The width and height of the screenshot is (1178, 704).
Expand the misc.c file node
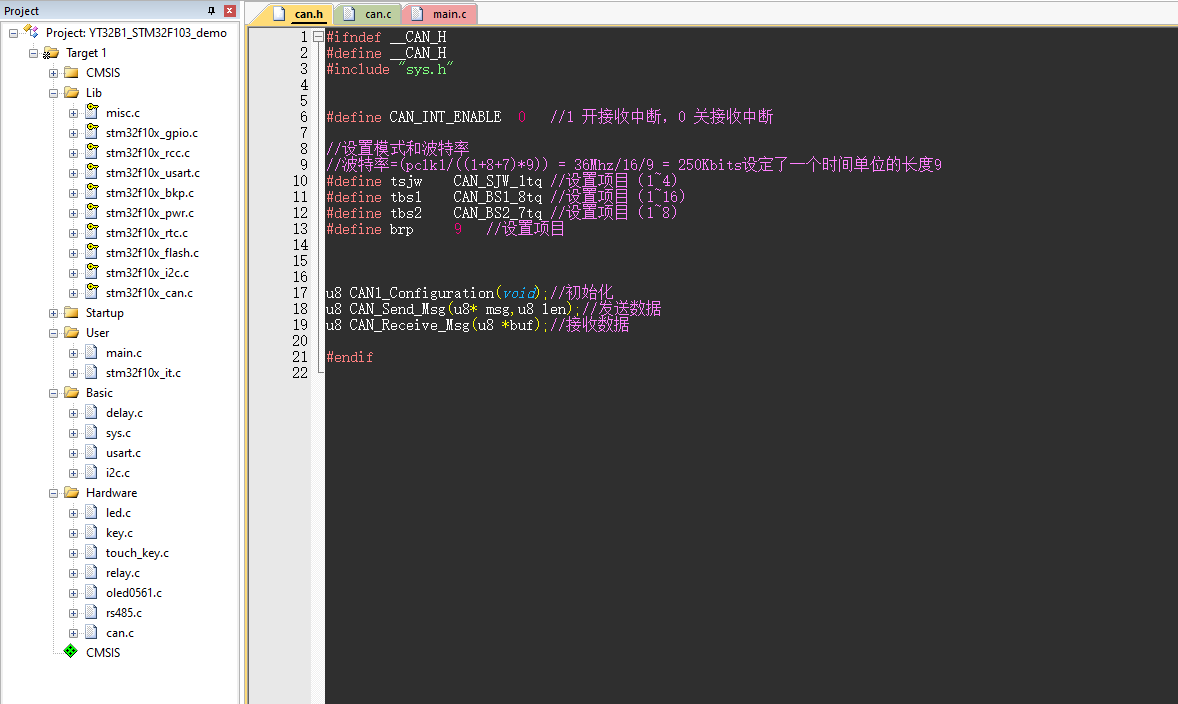click(74, 113)
